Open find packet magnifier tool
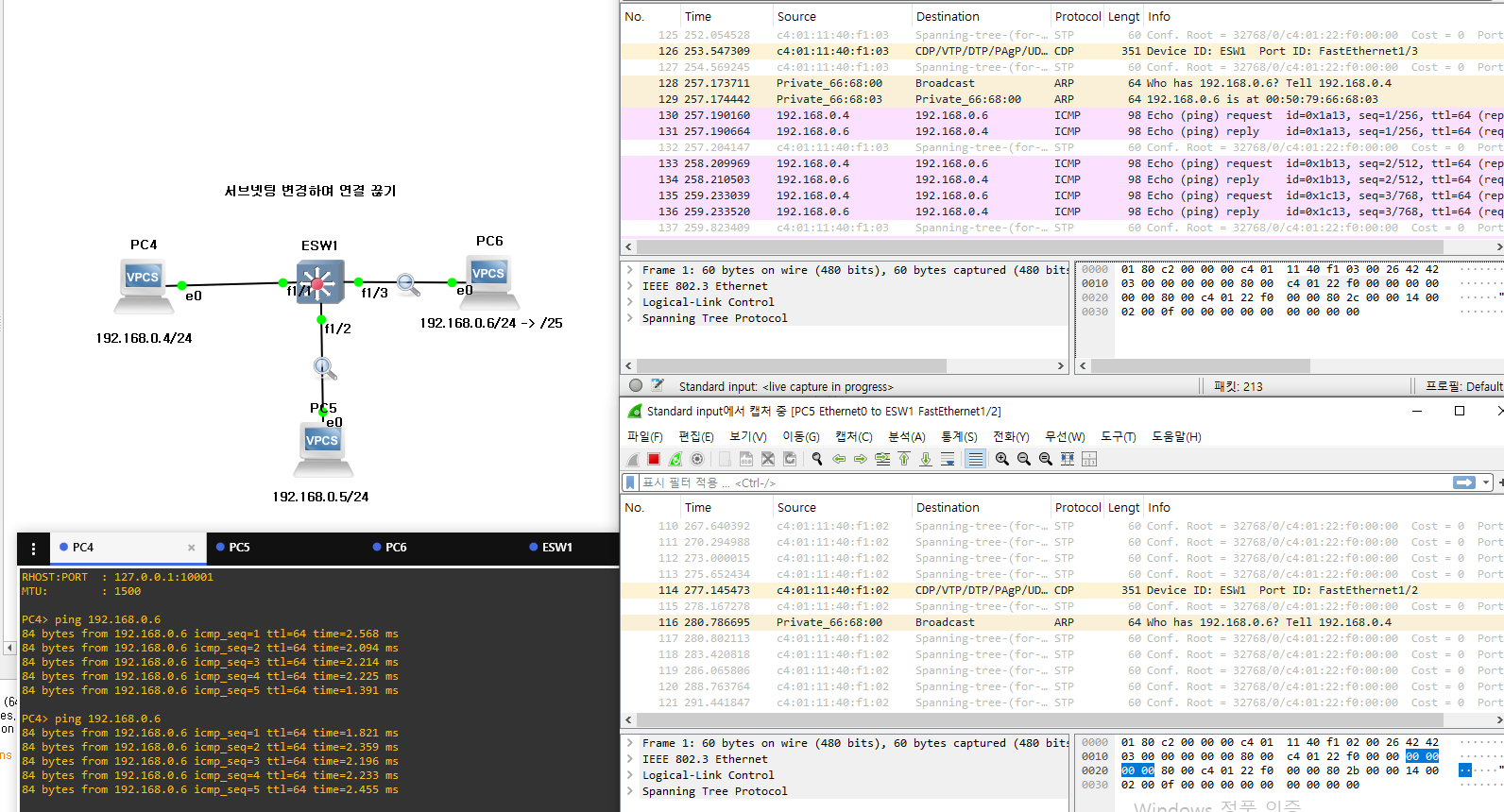 click(x=817, y=459)
